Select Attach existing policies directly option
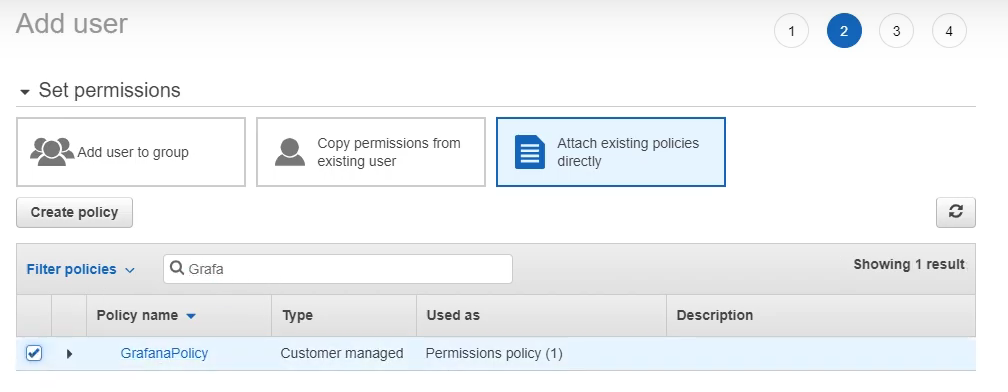The height and width of the screenshot is (392, 1008). pyautogui.click(x=611, y=152)
